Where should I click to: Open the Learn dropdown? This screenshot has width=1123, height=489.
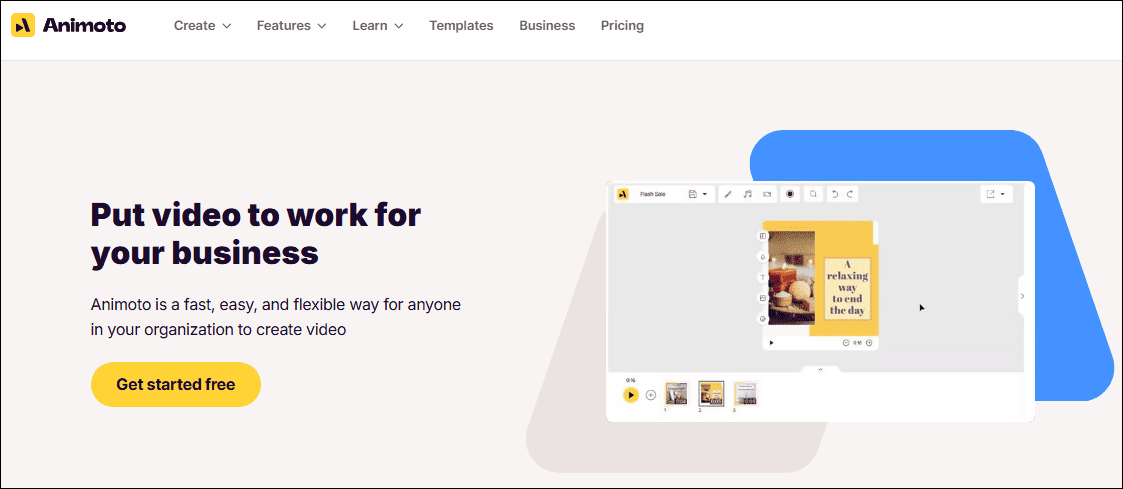pyautogui.click(x=378, y=26)
